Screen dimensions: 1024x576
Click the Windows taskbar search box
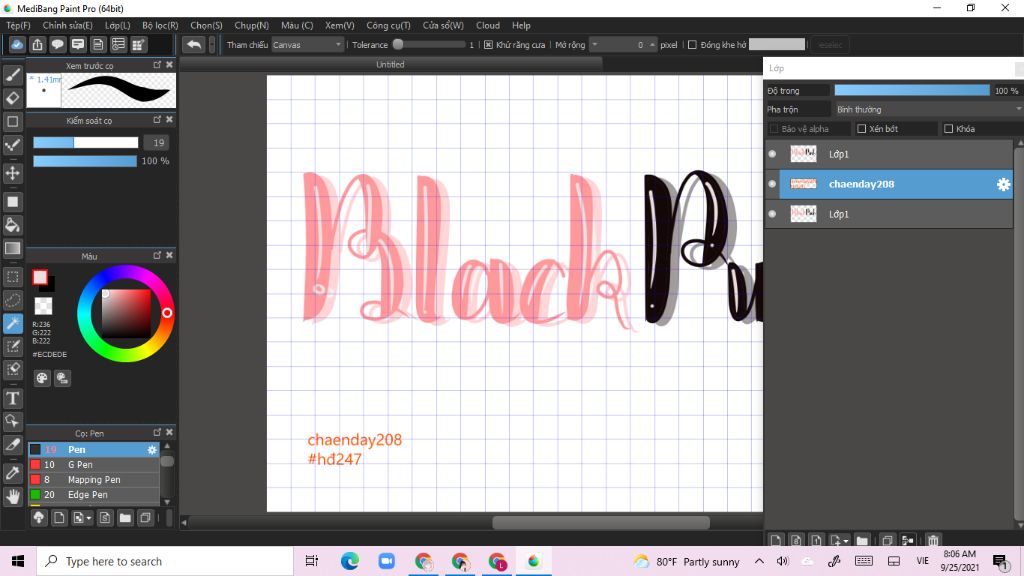(x=165, y=561)
